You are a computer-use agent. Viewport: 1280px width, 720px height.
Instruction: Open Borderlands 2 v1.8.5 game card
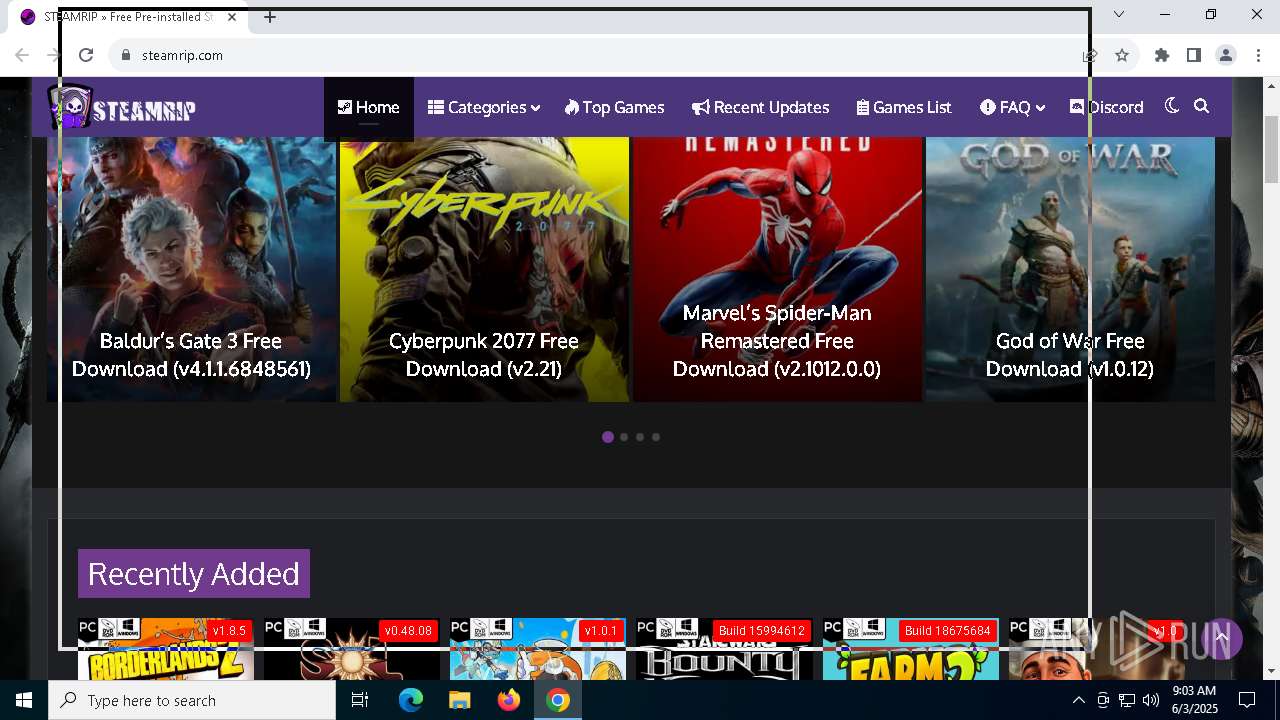point(166,649)
